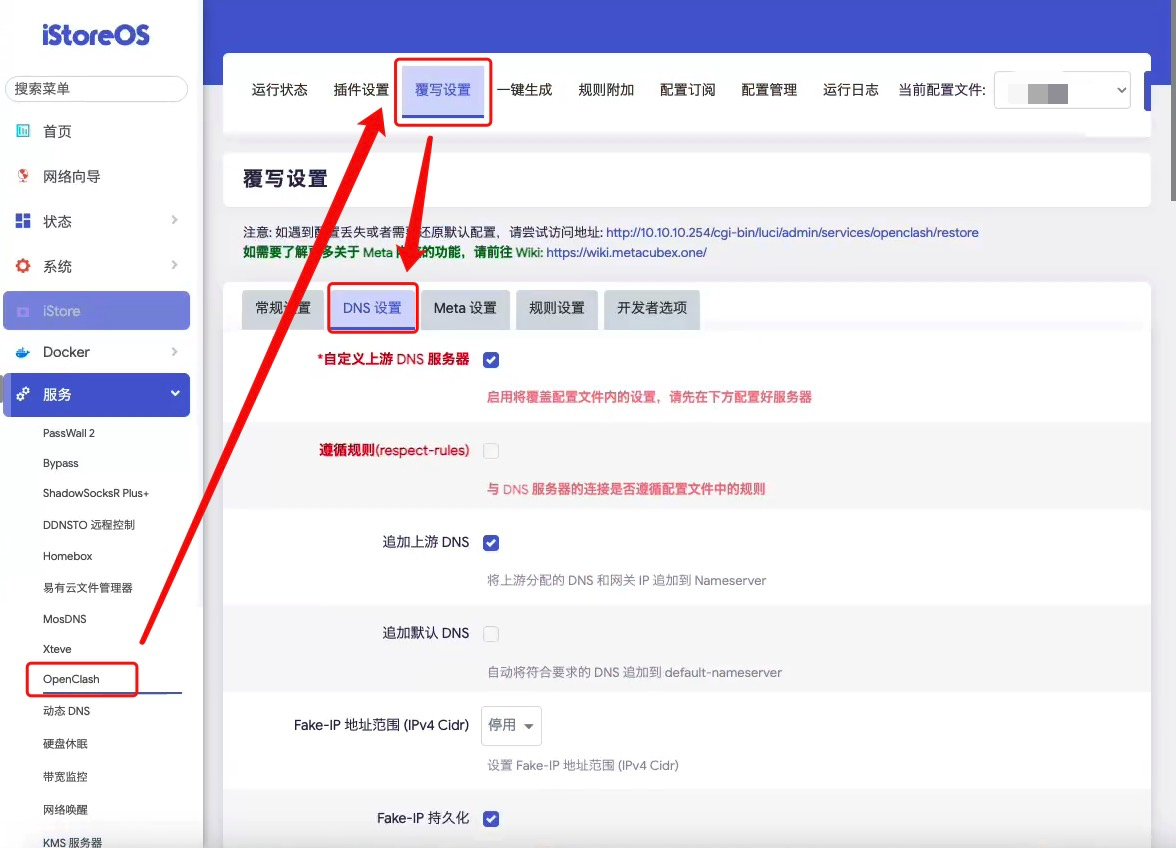Open 硬盘休眠 service
Viewport: 1176px width, 848px height.
pyautogui.click(x=65, y=744)
